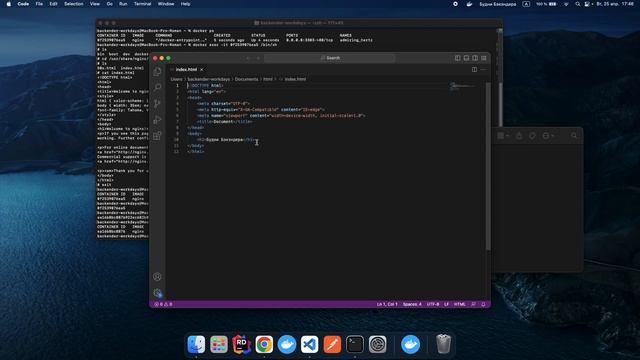Open the Terminal menu
The image size is (640, 360).
[142, 4]
